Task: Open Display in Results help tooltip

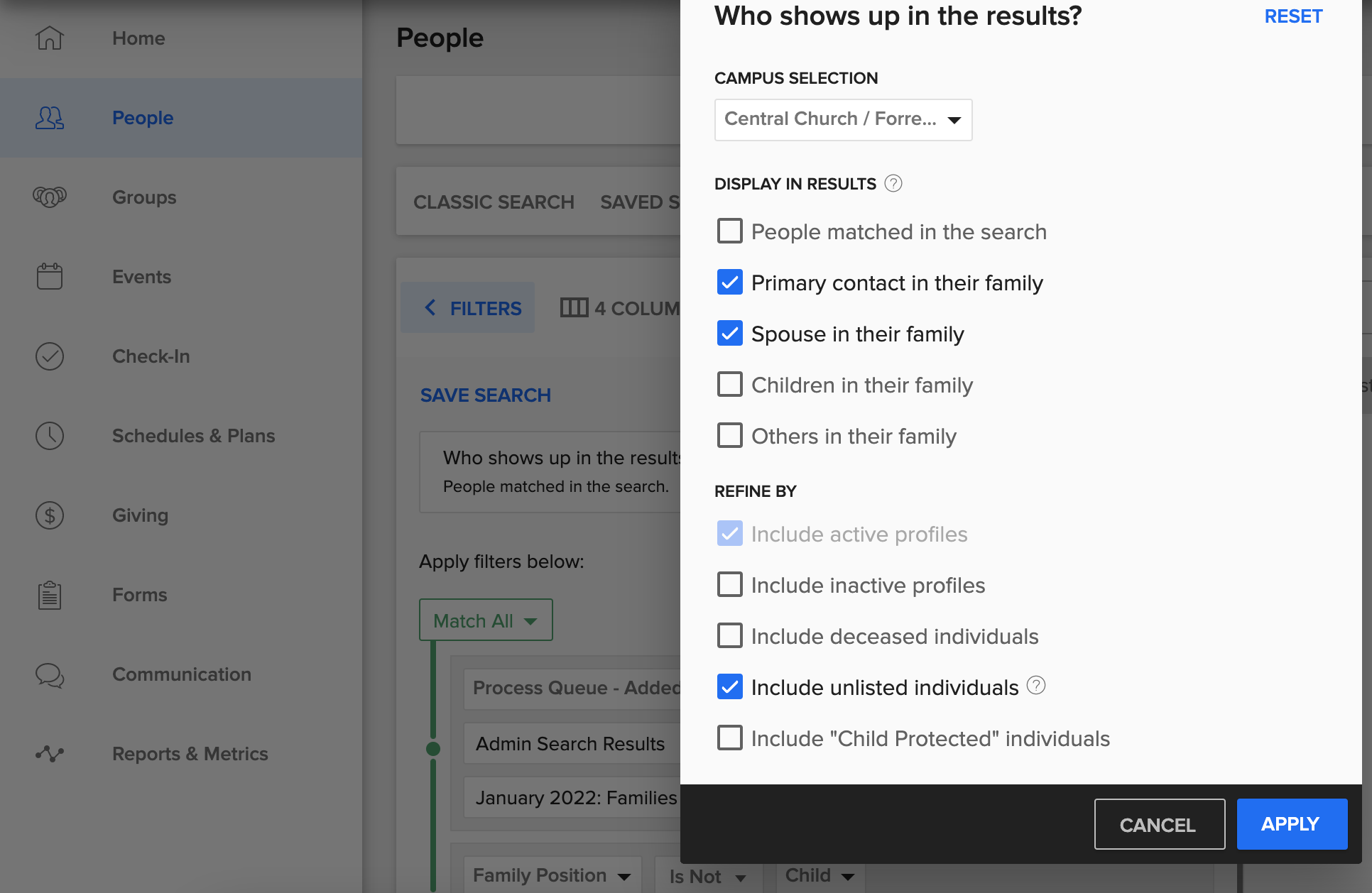Action: [x=893, y=183]
